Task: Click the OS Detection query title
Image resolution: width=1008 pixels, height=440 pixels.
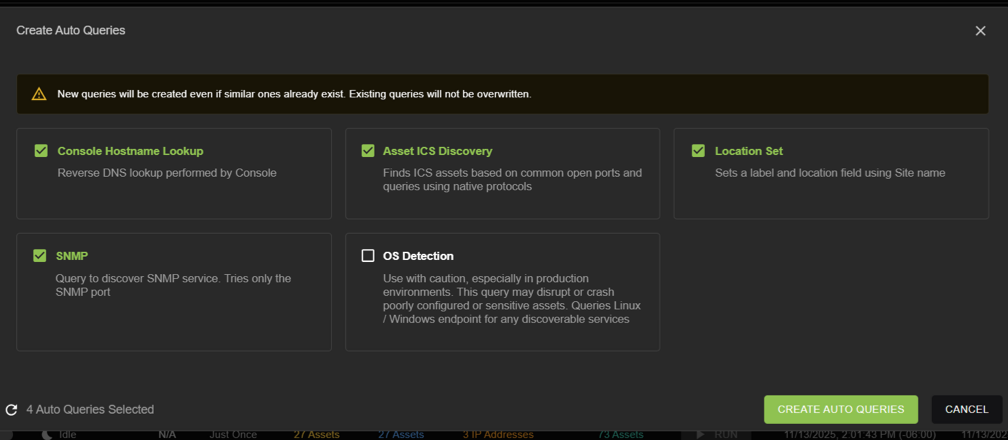Action: coord(418,256)
